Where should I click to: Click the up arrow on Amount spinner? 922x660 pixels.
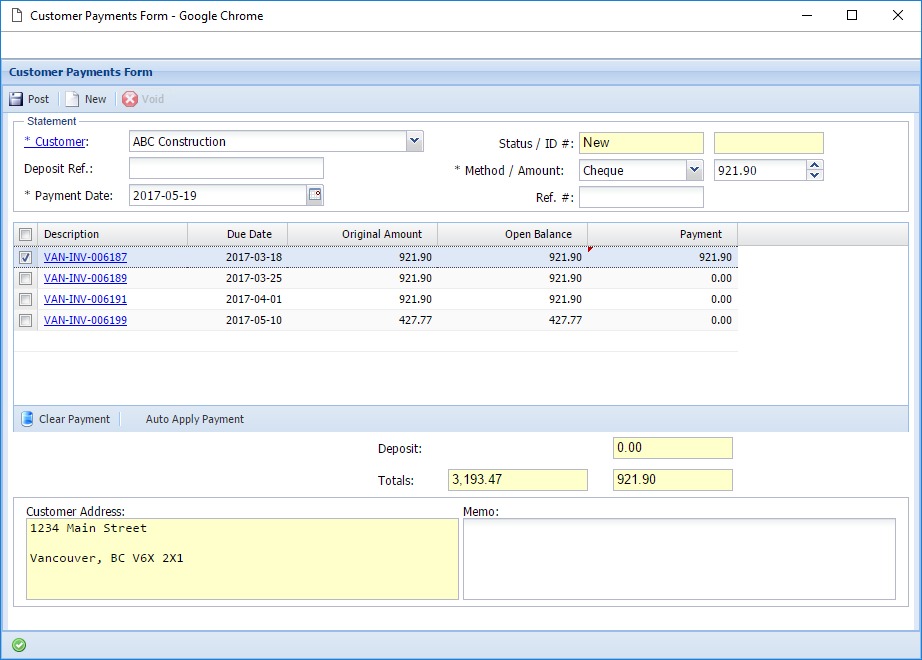[x=813, y=166]
